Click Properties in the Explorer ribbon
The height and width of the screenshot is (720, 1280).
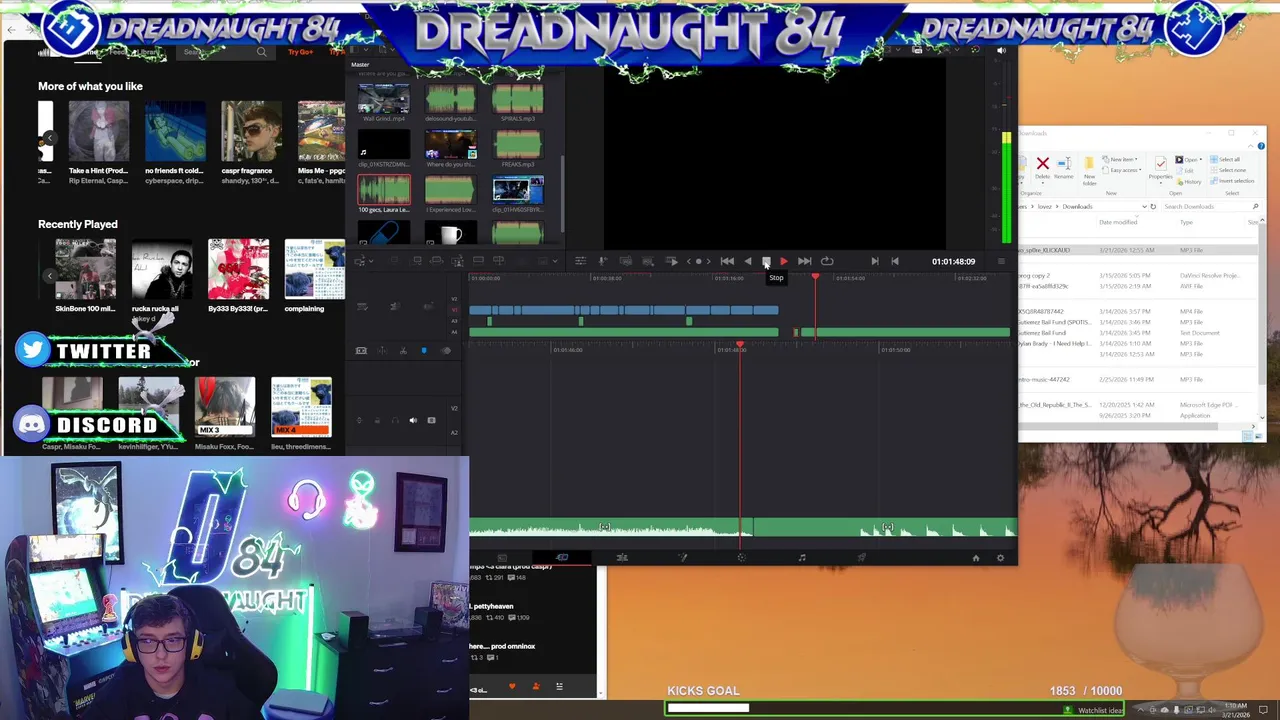(x=1161, y=170)
